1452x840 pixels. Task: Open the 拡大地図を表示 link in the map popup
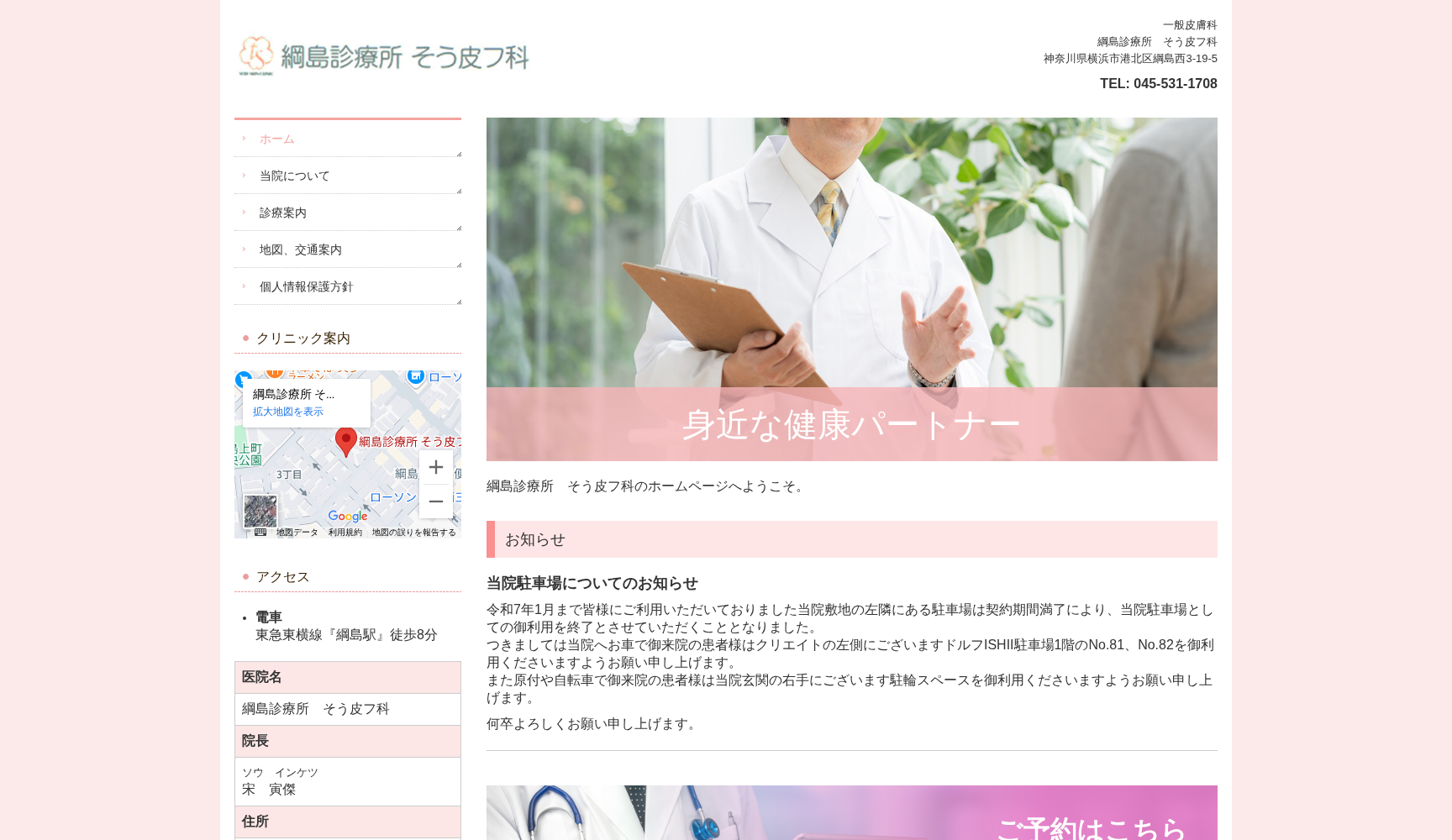[x=287, y=412]
